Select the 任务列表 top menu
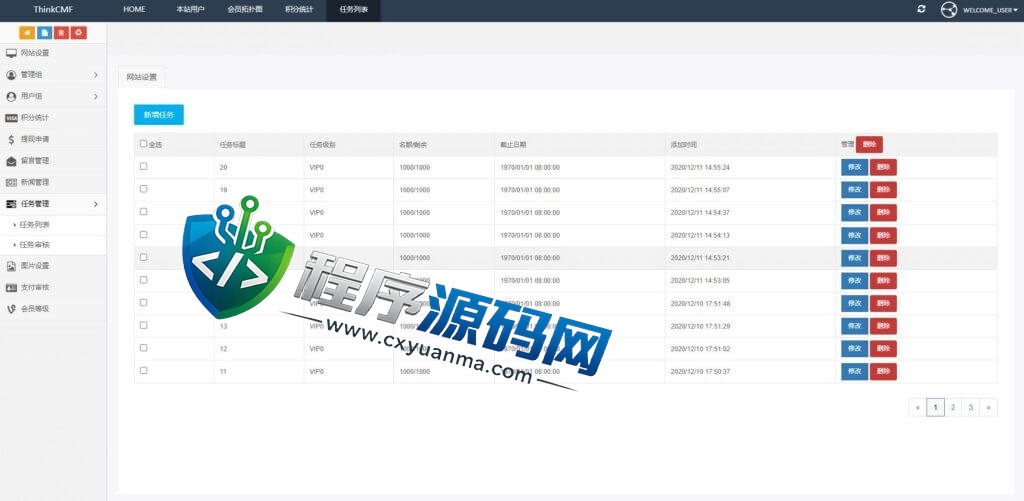The image size is (1024, 501). coord(353,10)
